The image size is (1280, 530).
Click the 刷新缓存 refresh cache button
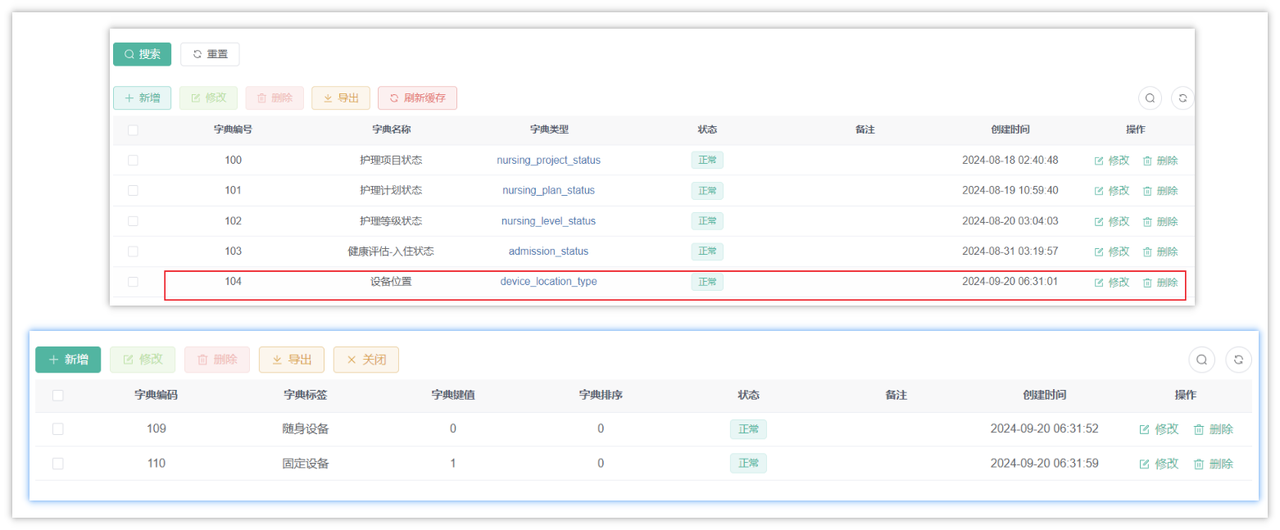(417, 98)
